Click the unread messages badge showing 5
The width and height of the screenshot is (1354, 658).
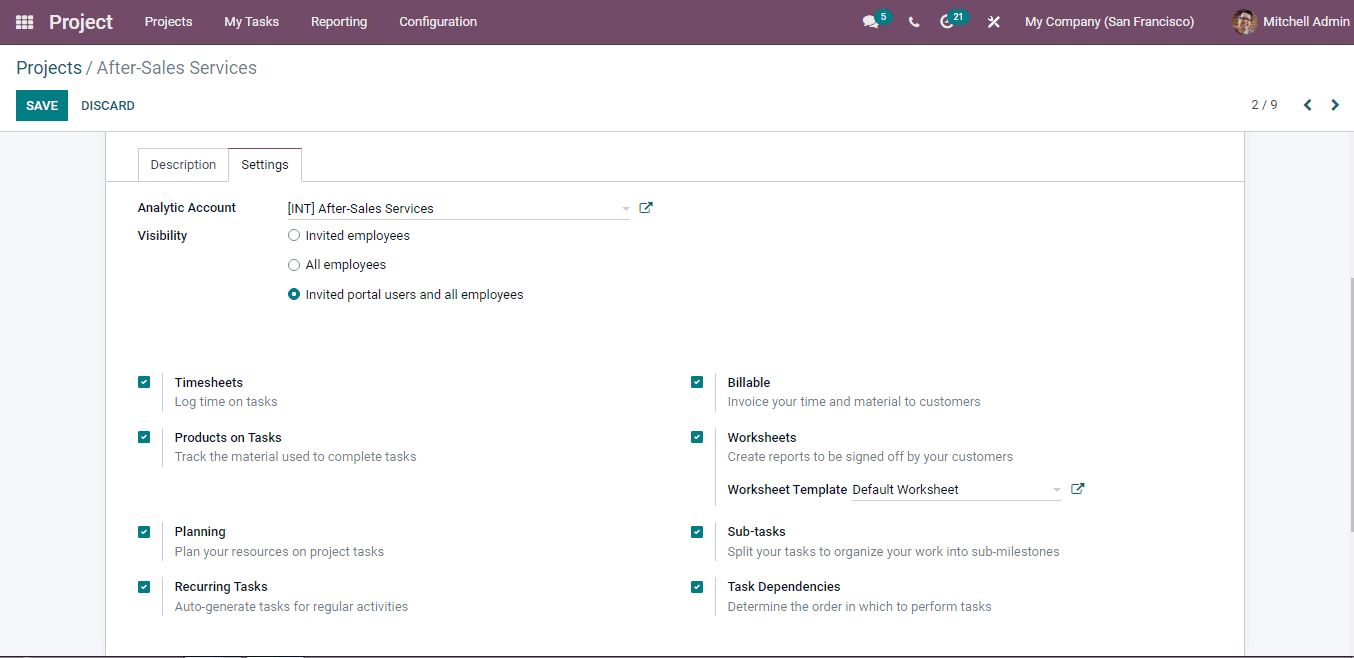tap(882, 15)
